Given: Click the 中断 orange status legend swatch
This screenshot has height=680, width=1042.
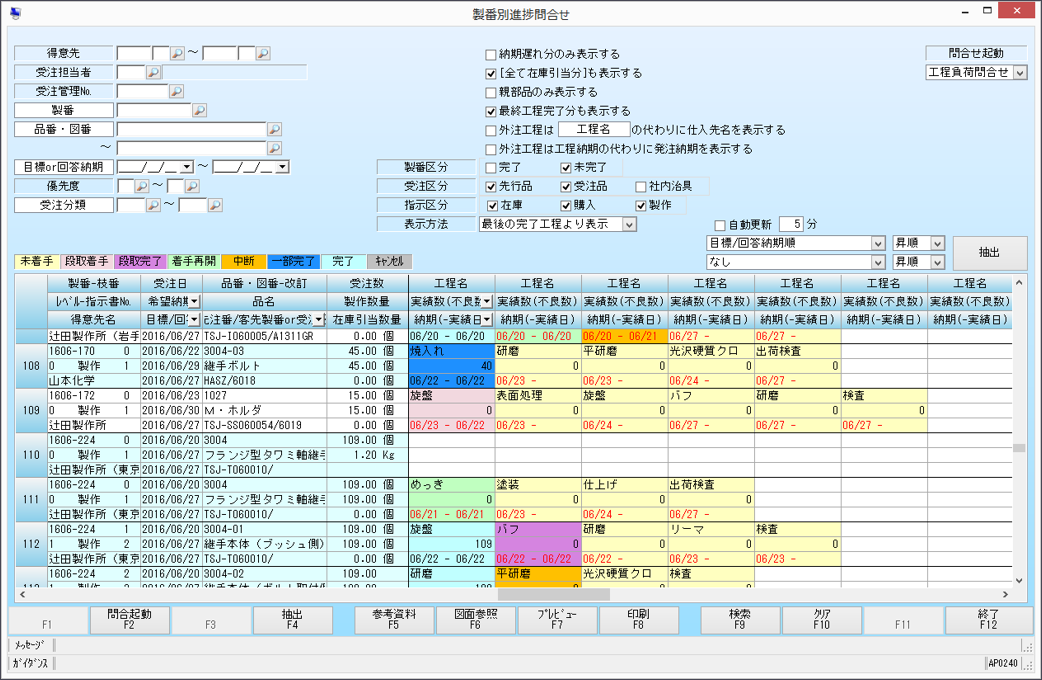Looking at the screenshot, I should (x=244, y=261).
